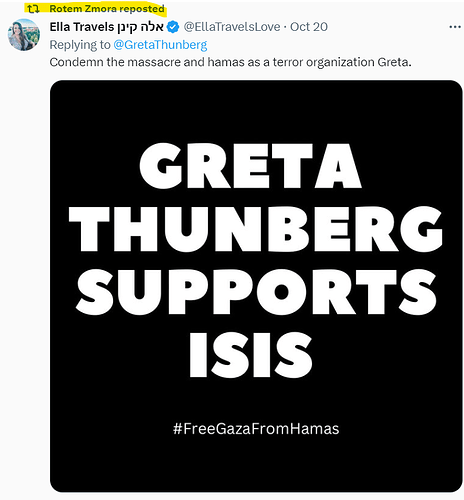Visit the @GretaThunberg mention link
The width and height of the screenshot is (464, 500).
[x=160, y=45]
